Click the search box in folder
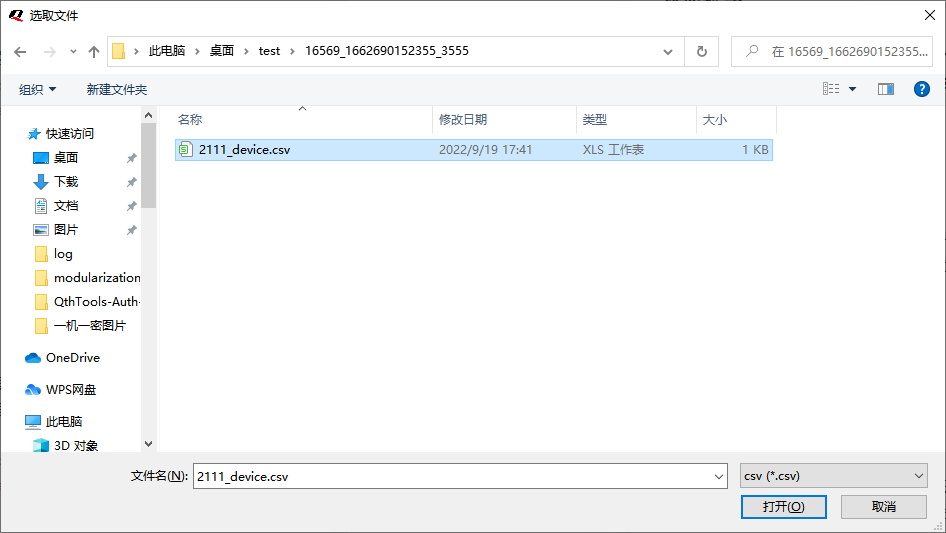The width and height of the screenshot is (946, 533). pyautogui.click(x=832, y=51)
